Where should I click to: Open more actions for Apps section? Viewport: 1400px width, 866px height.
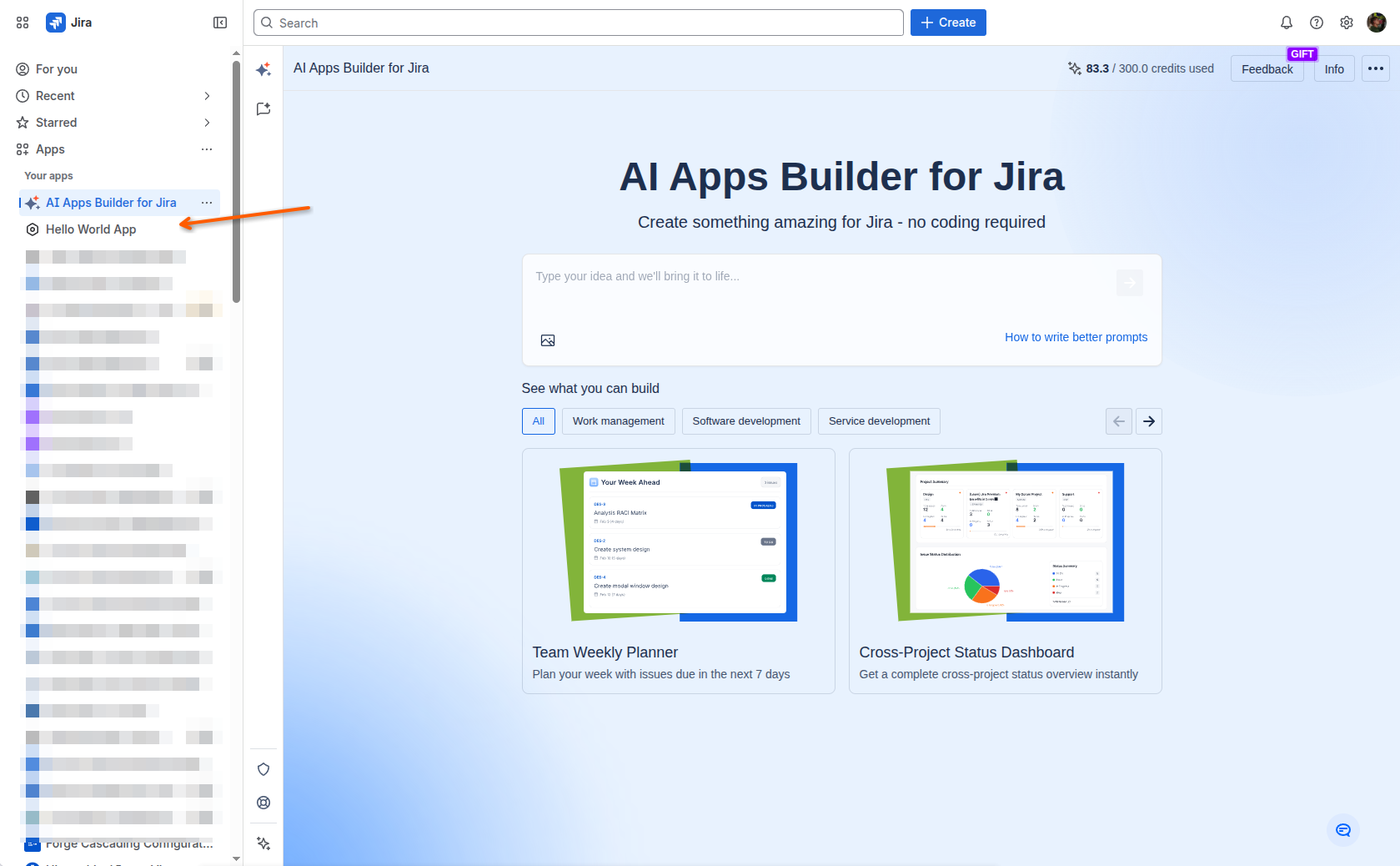pos(207,149)
